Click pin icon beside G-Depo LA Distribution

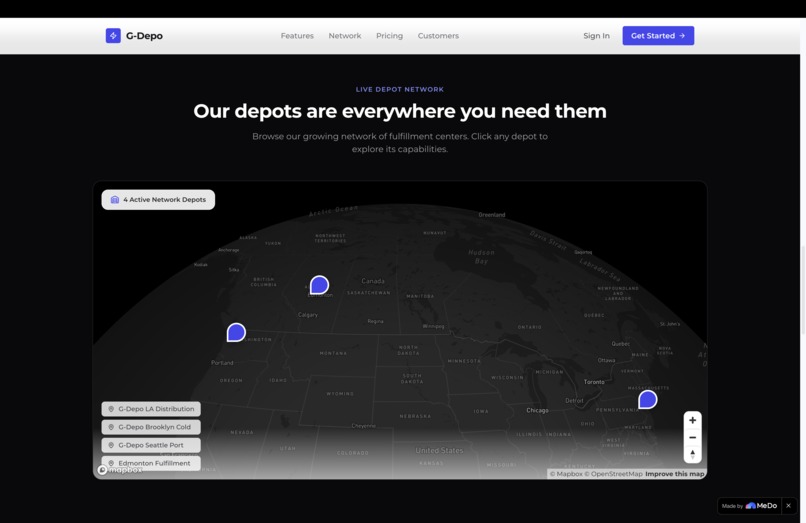[x=111, y=409]
